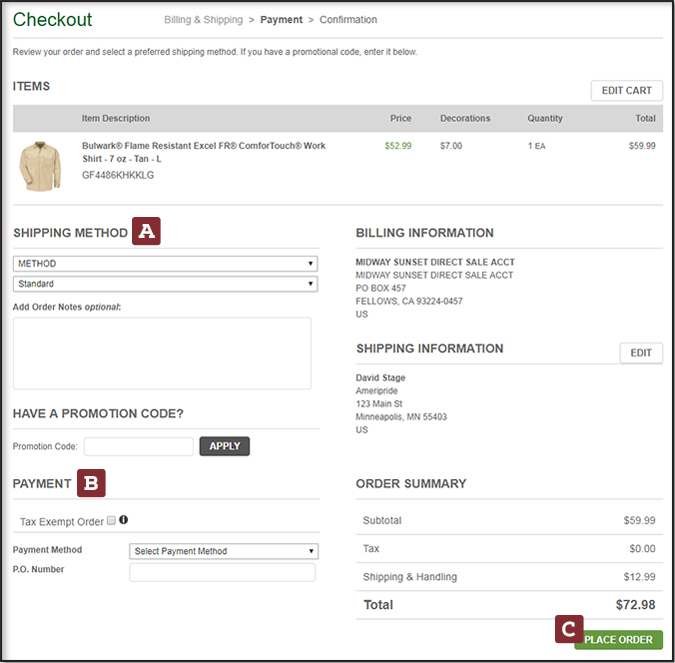The image size is (675, 663).
Task: Select the Confirmation breadcrumb step
Action: (348, 20)
